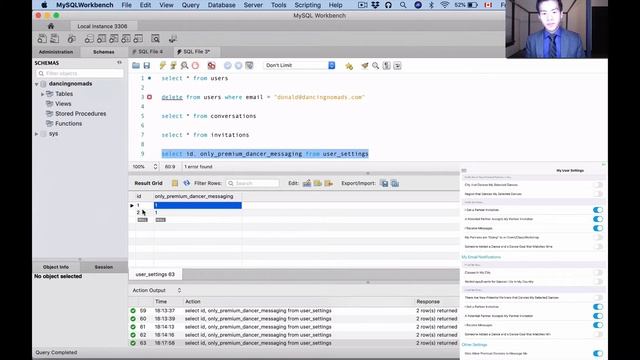Refresh result grid icon
The image size is (640, 360).
pos(187,183)
